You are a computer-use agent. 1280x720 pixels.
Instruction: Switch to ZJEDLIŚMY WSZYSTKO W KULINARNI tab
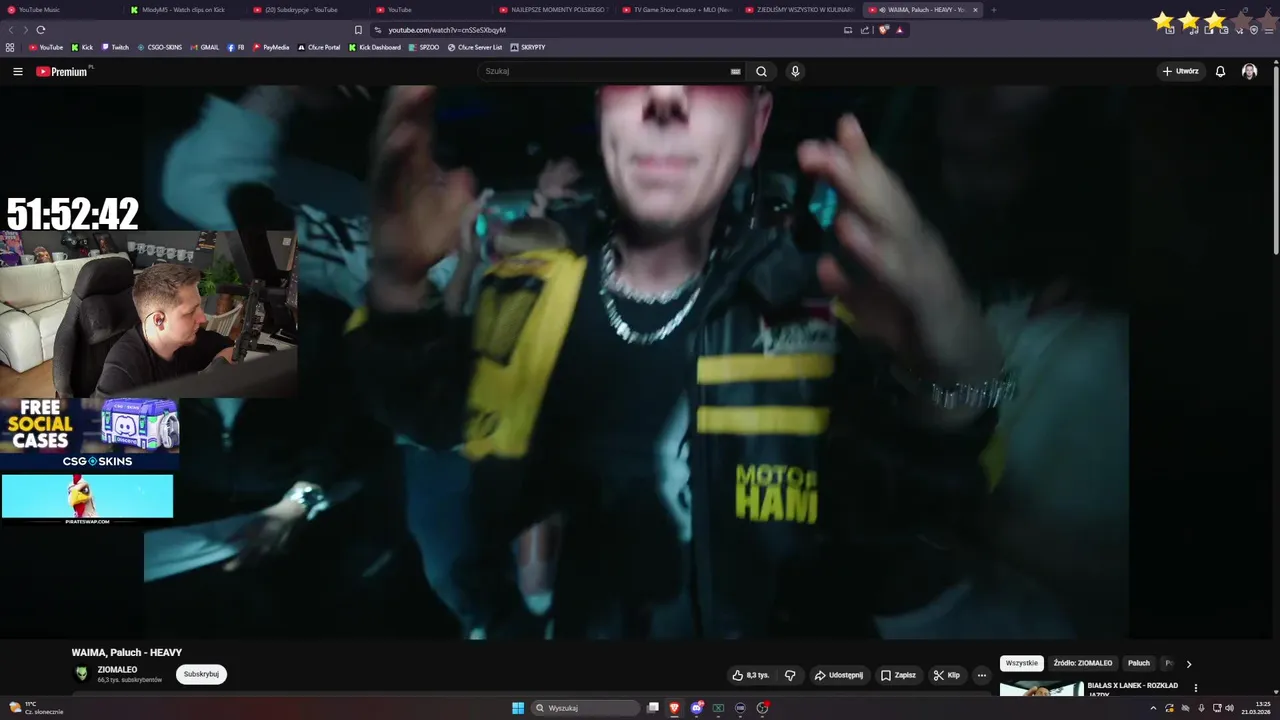(798, 10)
